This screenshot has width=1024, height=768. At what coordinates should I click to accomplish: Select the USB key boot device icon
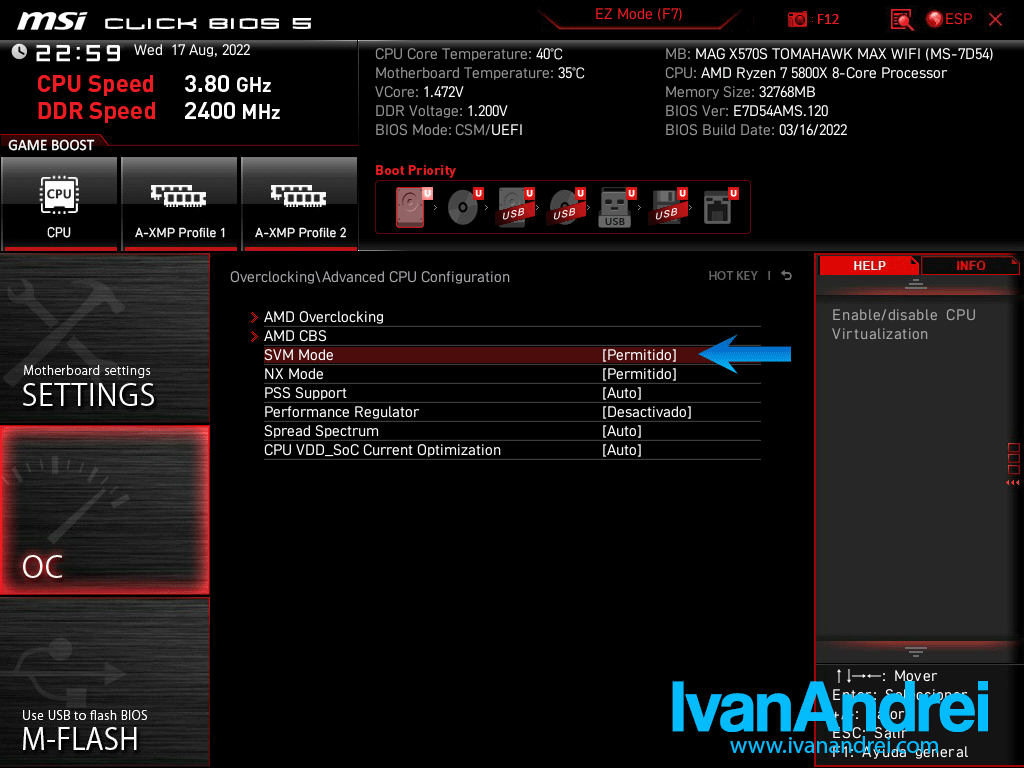coord(615,208)
